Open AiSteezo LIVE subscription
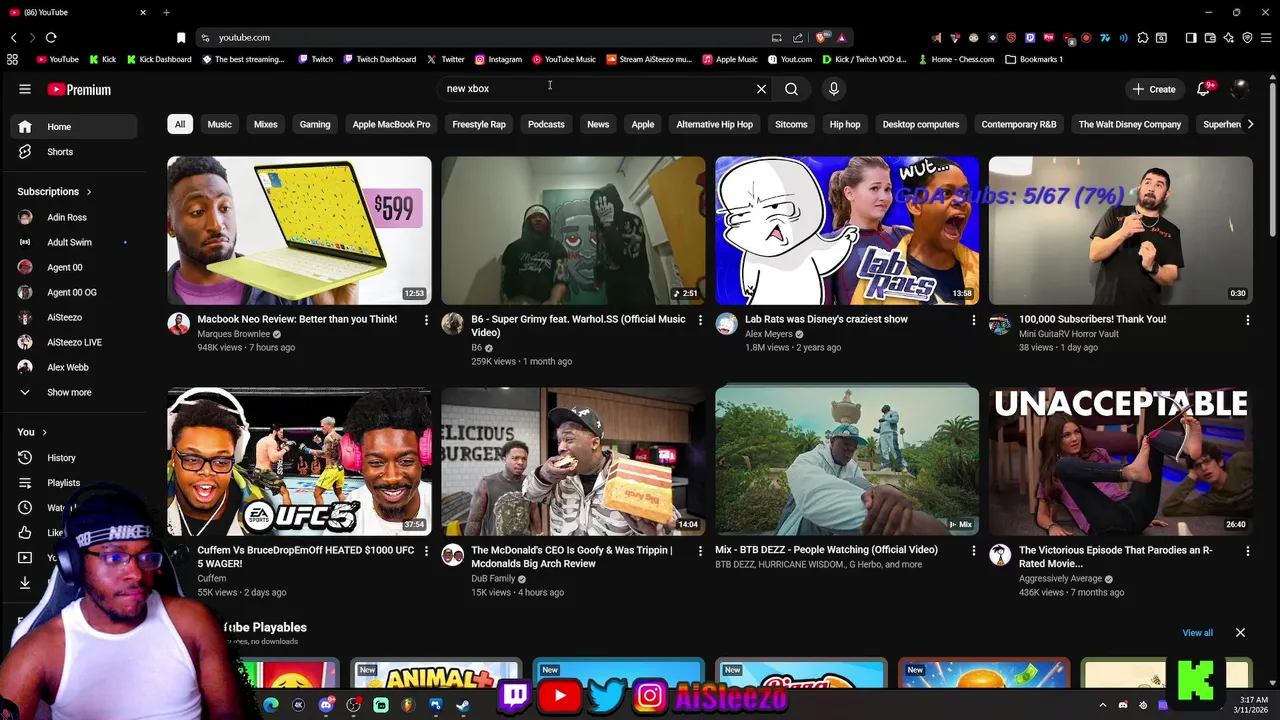This screenshot has height=720, width=1280. point(74,342)
